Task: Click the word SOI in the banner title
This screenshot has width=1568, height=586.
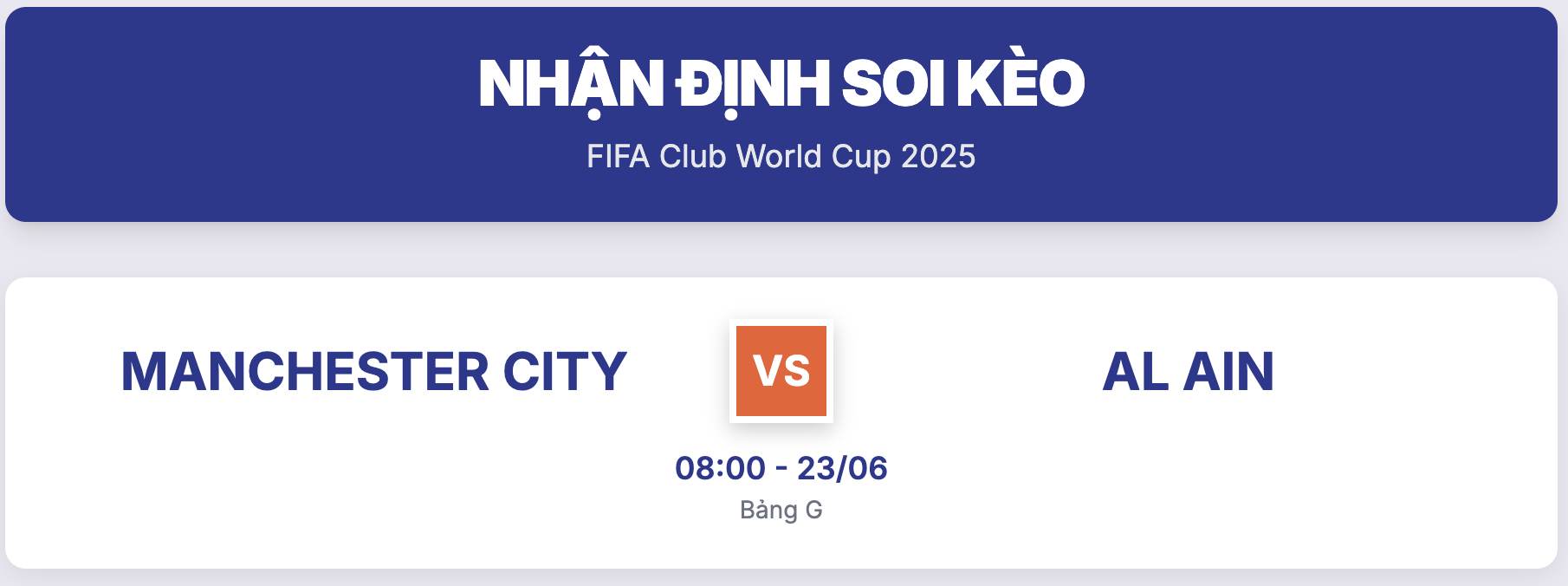Action: coord(893,84)
